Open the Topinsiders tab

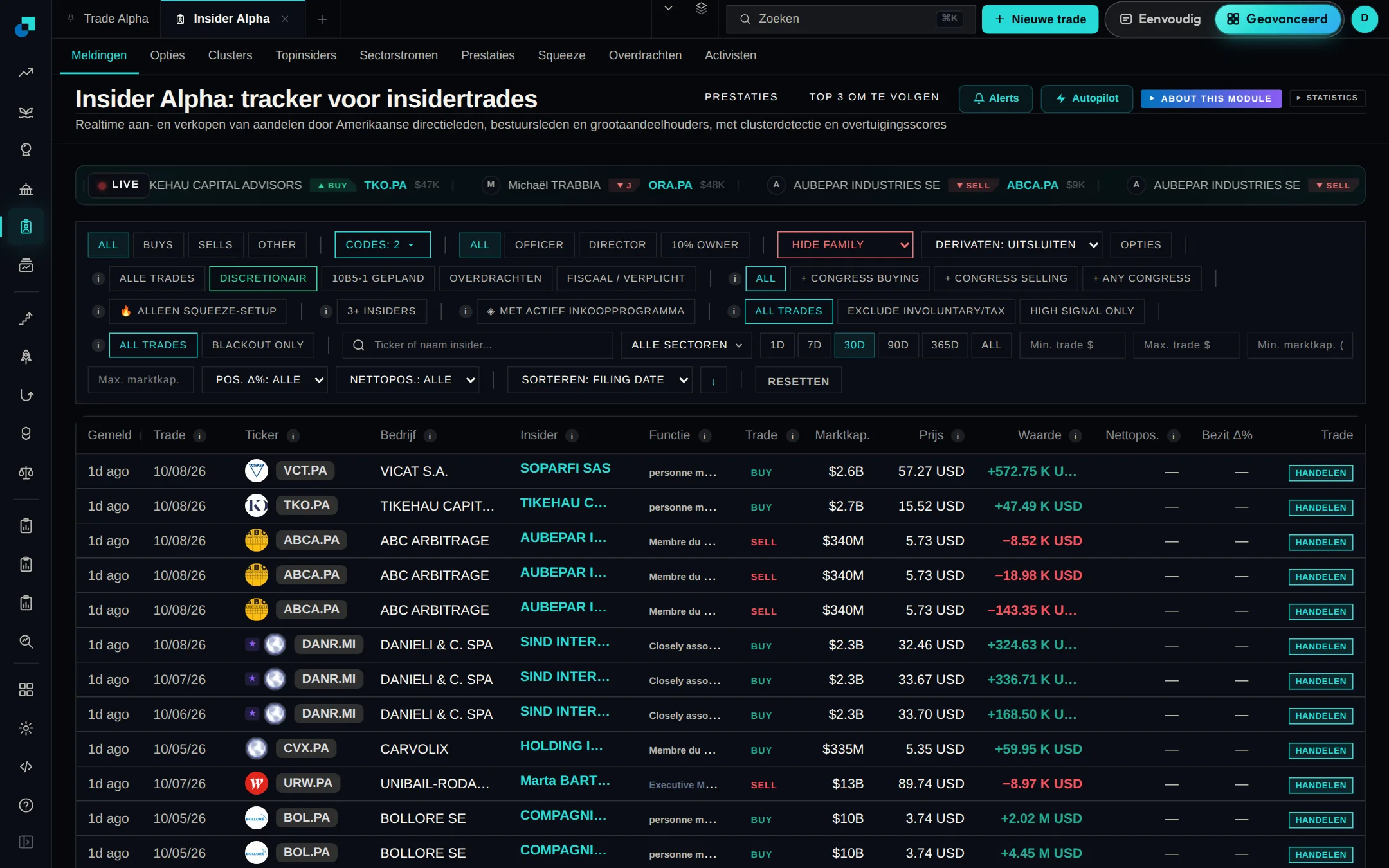coord(305,55)
